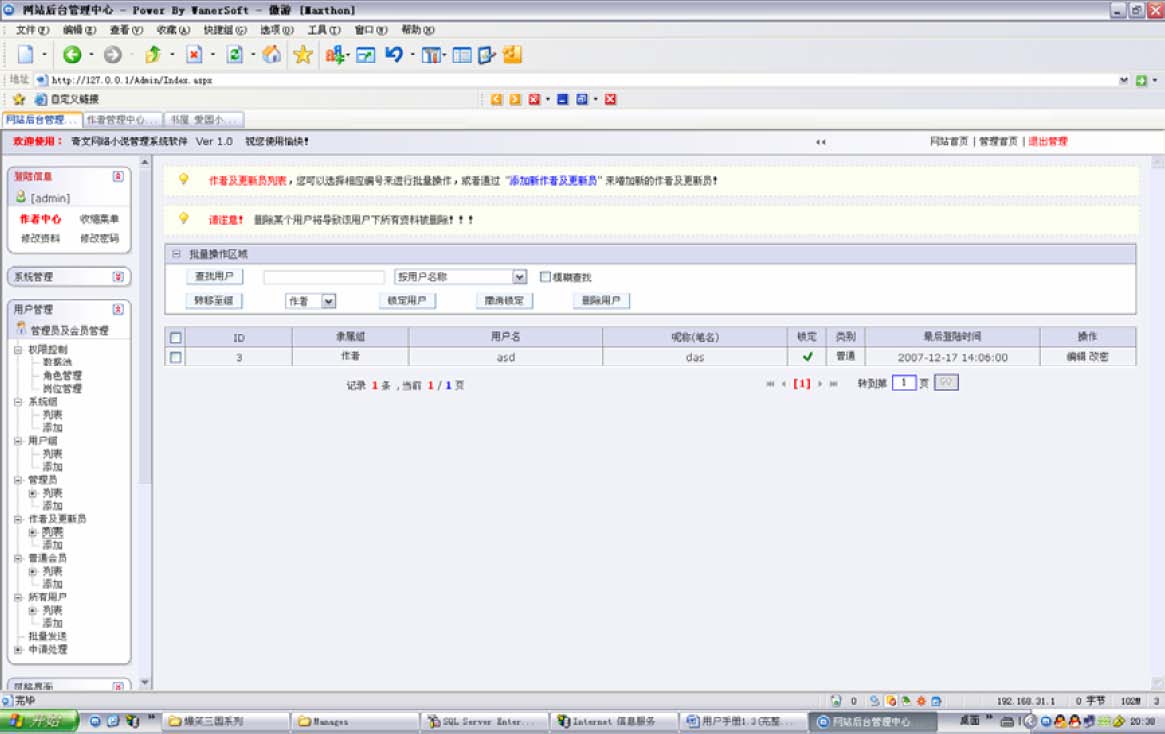1165x734 pixels.
Task: Click the Windows Start button
Action: (39, 721)
